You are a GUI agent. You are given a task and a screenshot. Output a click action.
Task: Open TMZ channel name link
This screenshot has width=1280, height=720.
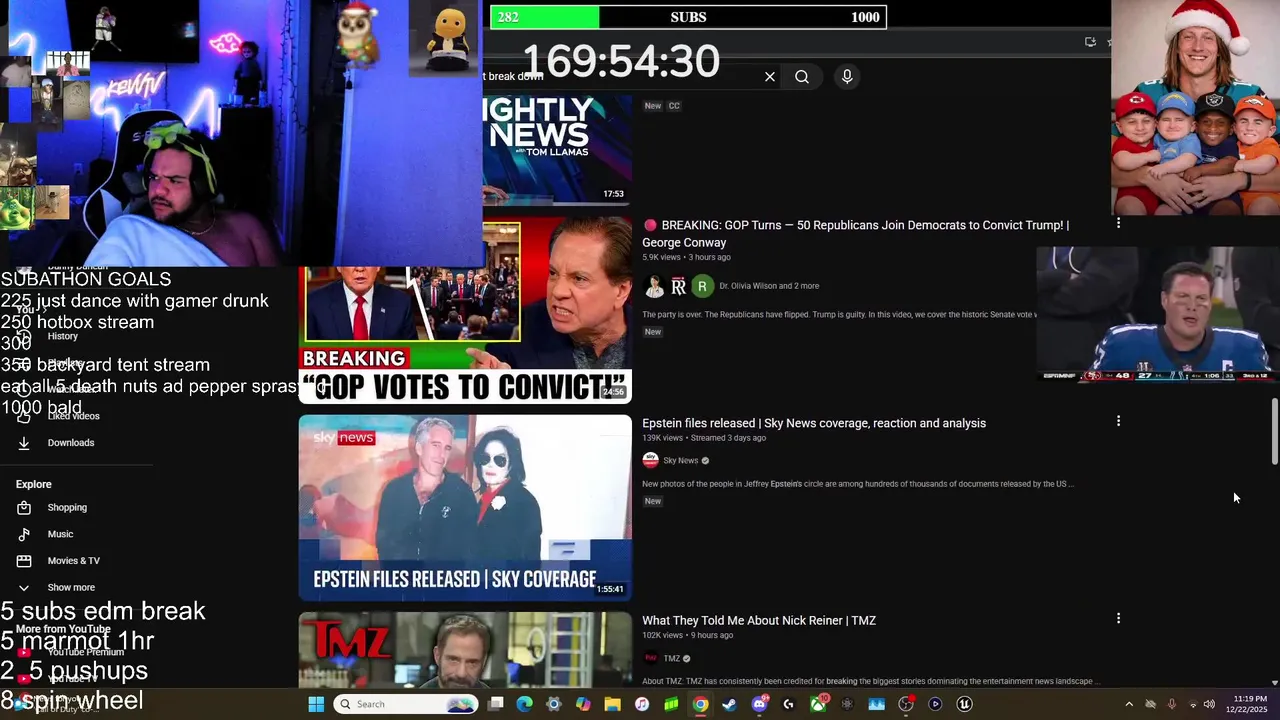[x=672, y=658]
